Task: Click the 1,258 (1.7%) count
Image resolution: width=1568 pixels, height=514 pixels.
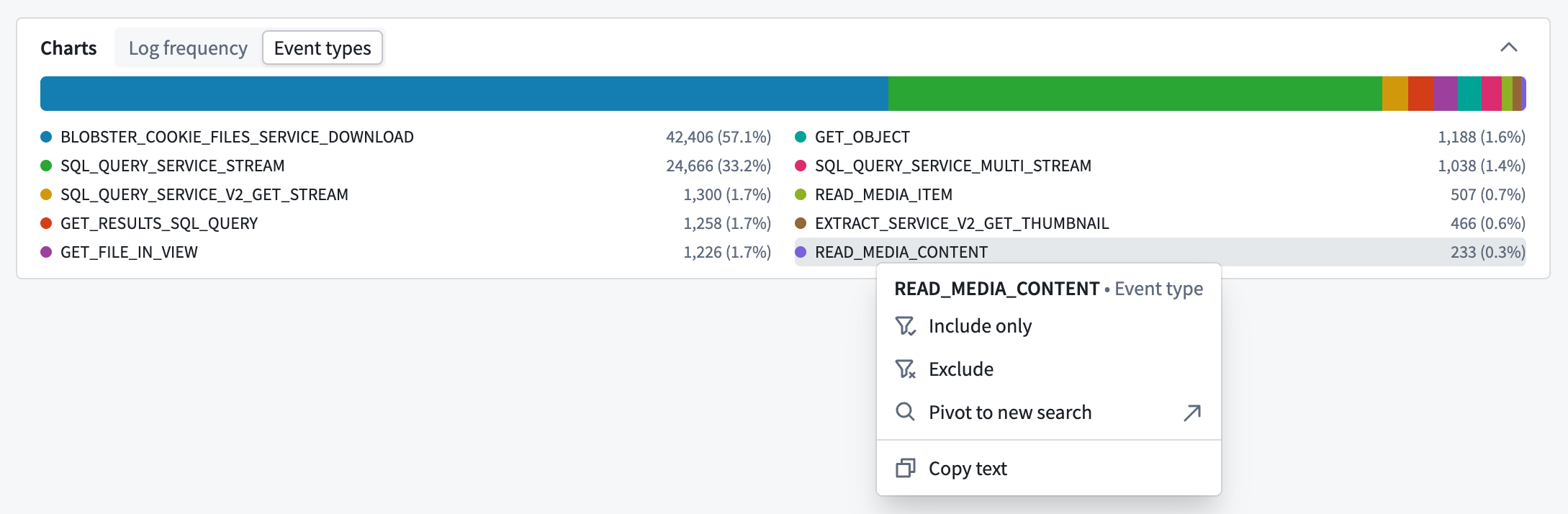Action: (727, 223)
